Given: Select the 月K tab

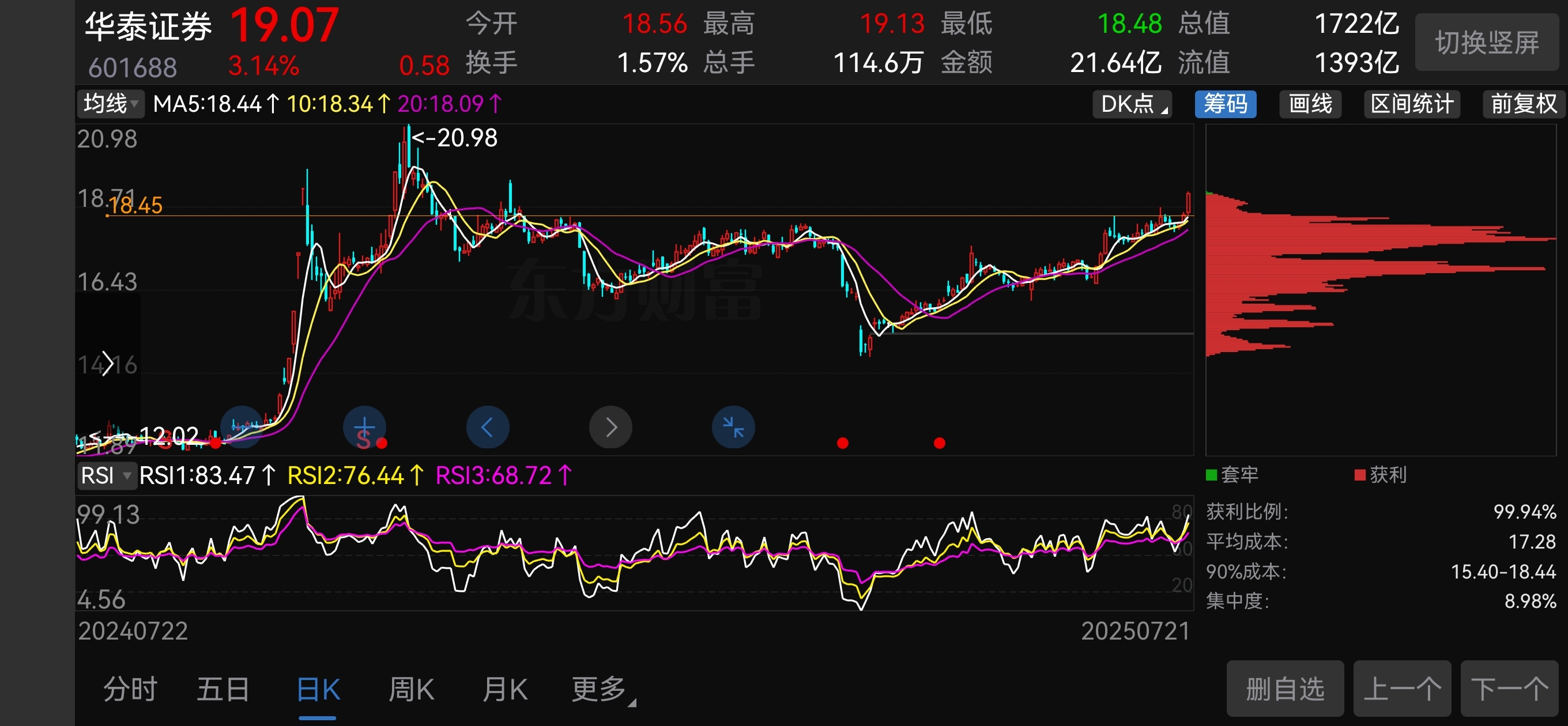Looking at the screenshot, I should tap(504, 690).
